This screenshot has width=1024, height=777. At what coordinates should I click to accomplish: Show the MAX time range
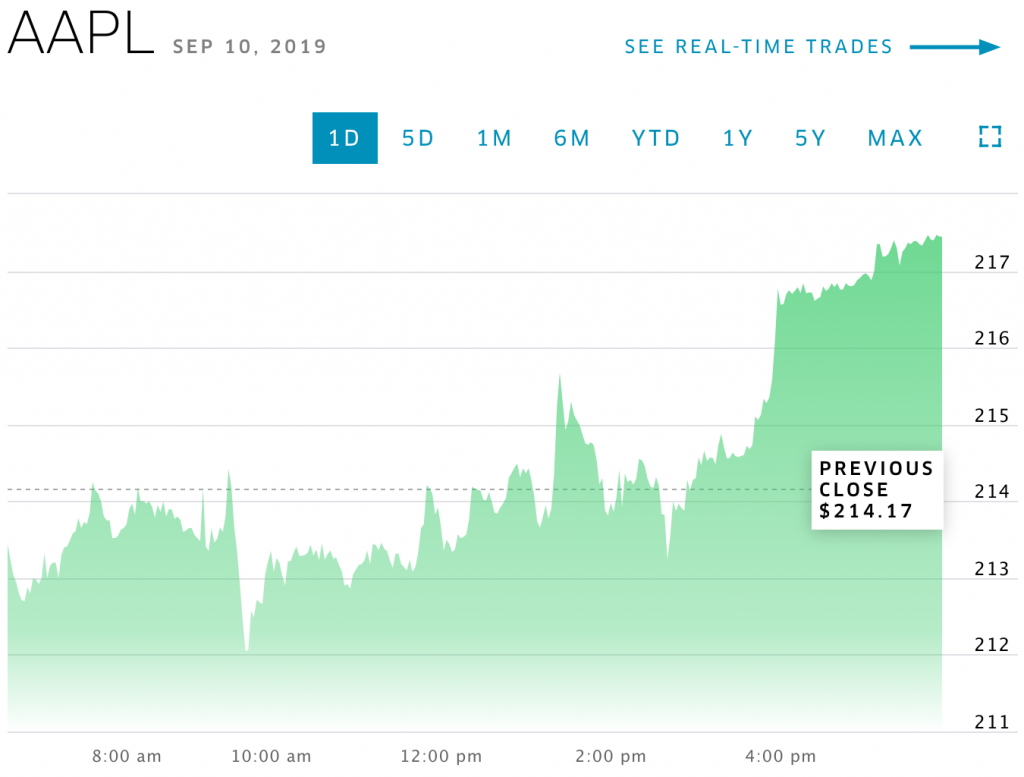point(895,138)
